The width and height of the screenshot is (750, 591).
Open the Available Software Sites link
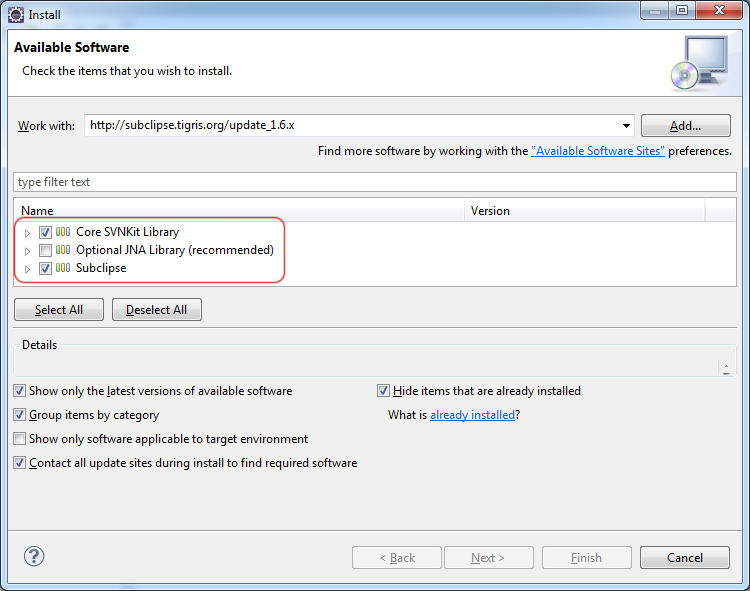click(x=597, y=151)
